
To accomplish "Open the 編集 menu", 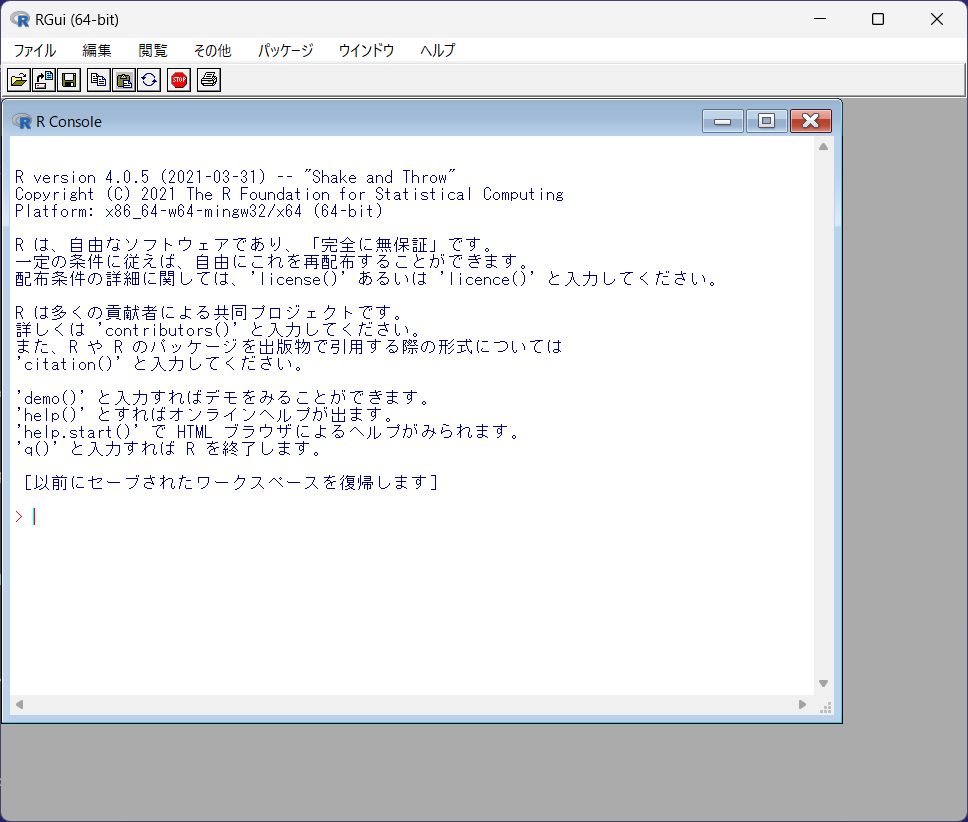I will (x=97, y=50).
